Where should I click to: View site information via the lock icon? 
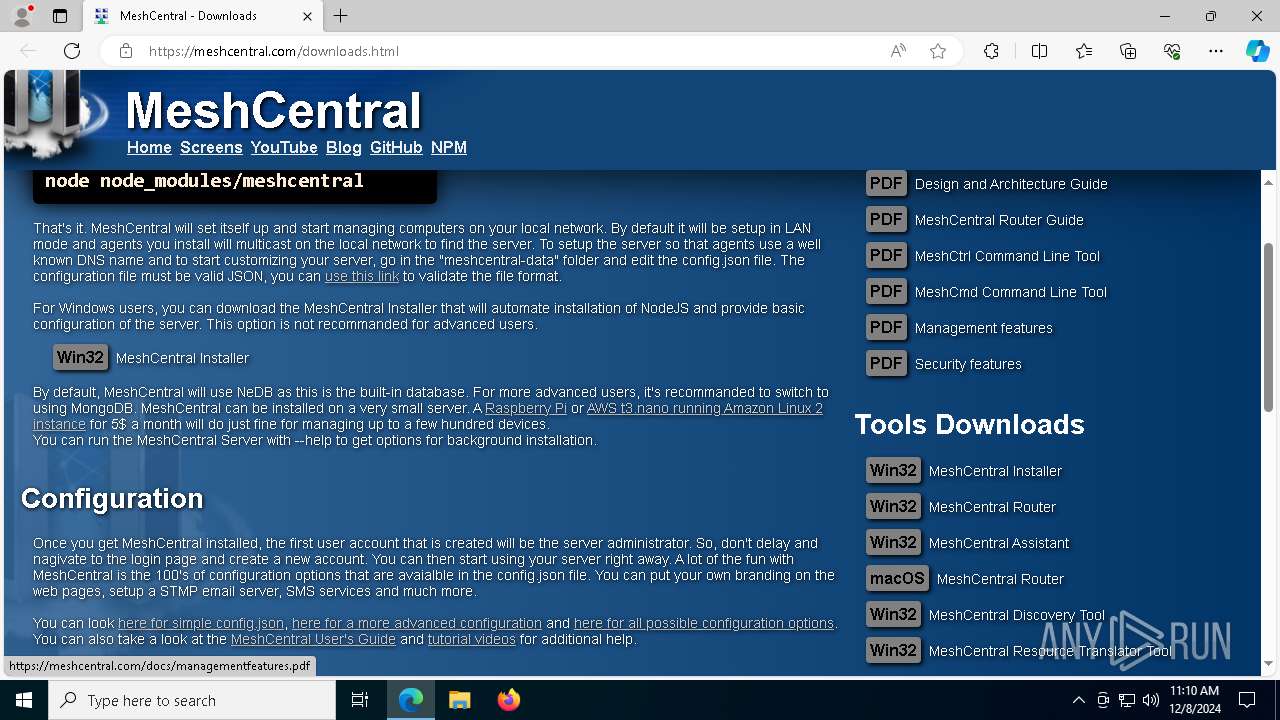(x=126, y=51)
